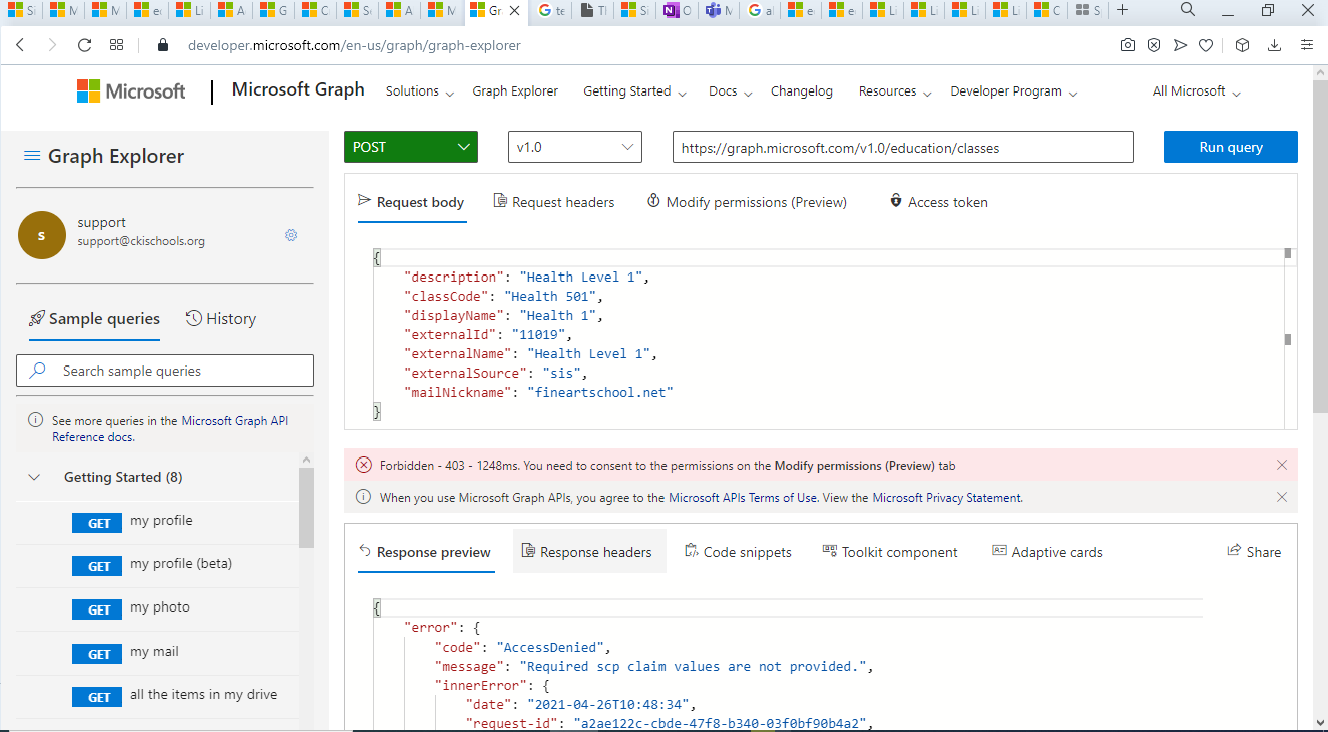Viewport: 1328px width, 732px height.
Task: Click the browser send flow icon
Action: pos(1180,45)
